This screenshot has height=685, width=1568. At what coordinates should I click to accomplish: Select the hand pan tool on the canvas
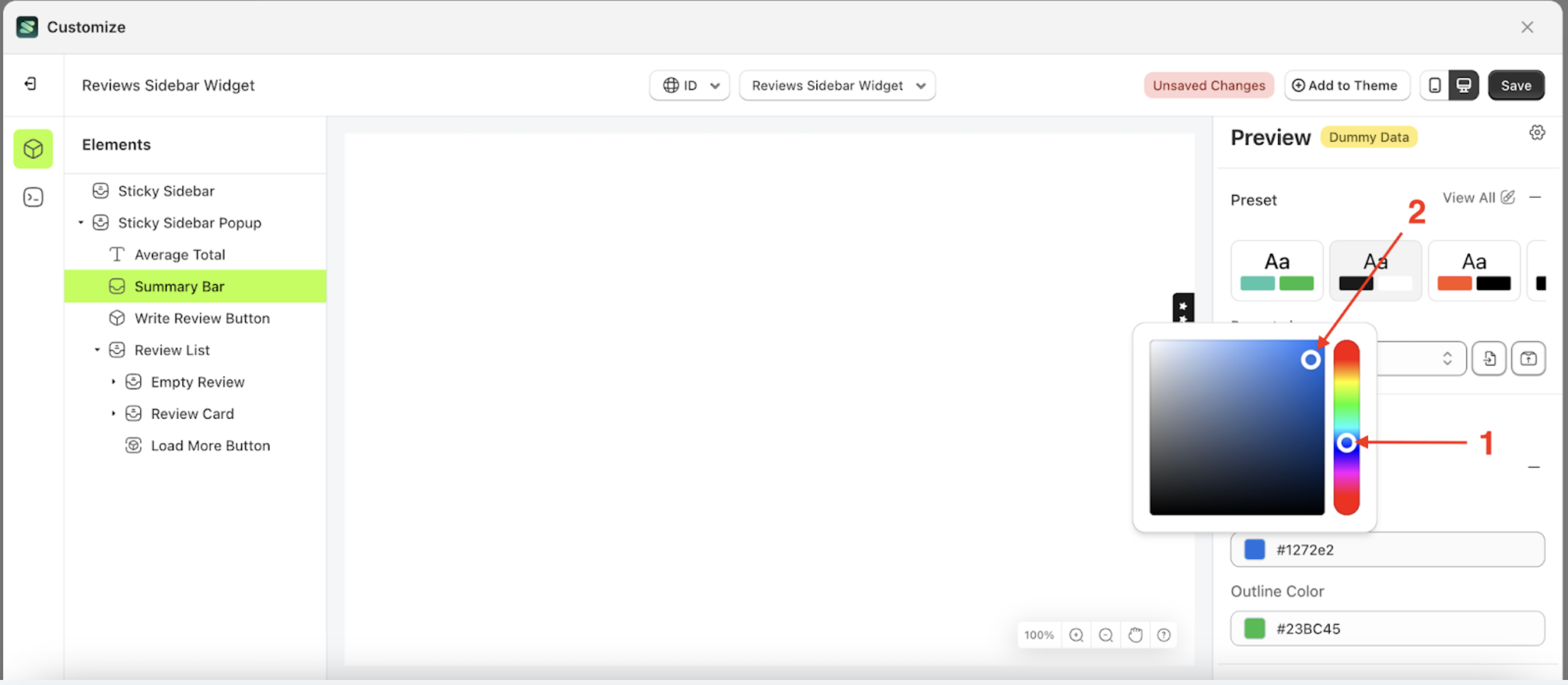(x=1135, y=635)
